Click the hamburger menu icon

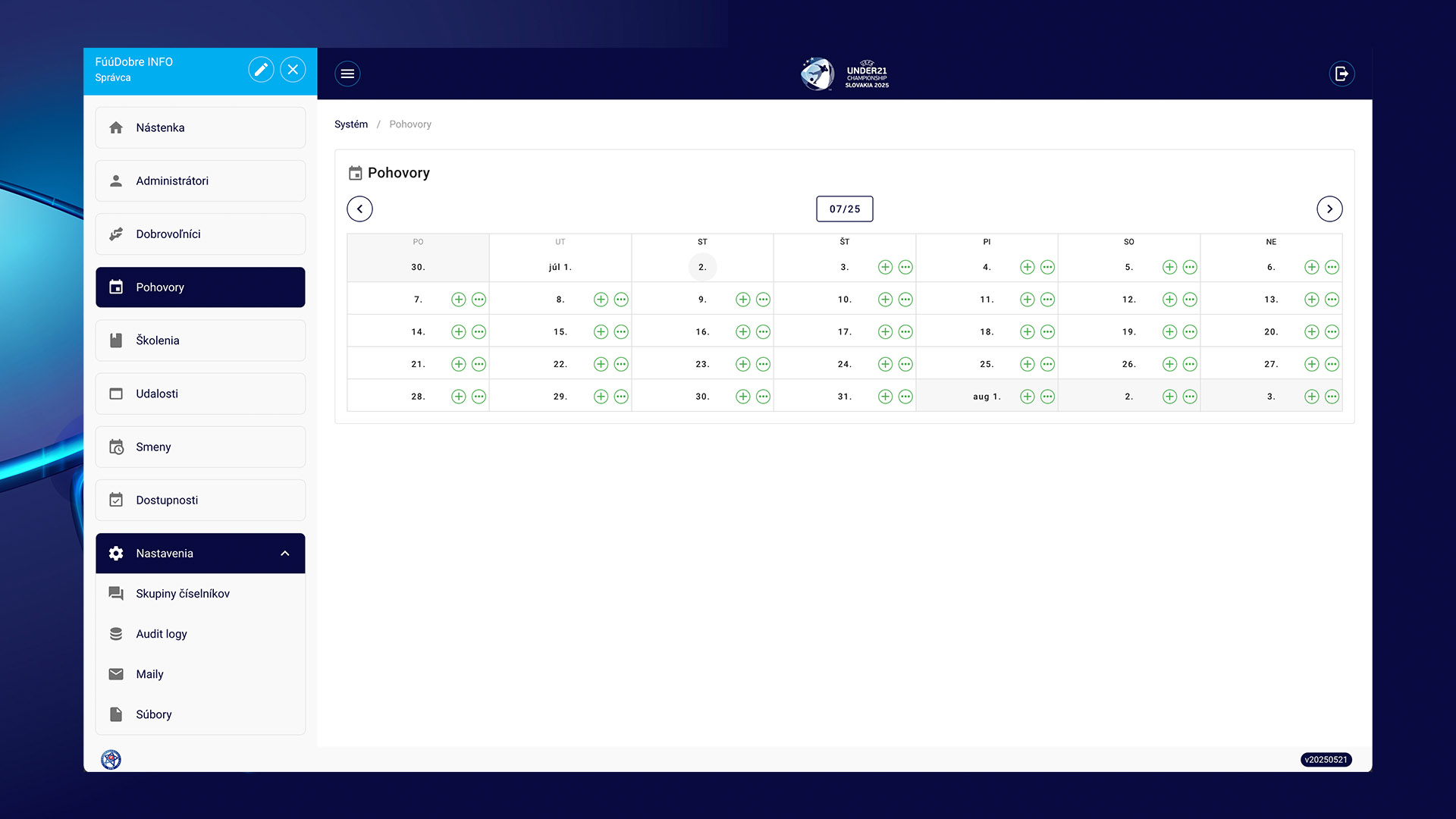[347, 74]
